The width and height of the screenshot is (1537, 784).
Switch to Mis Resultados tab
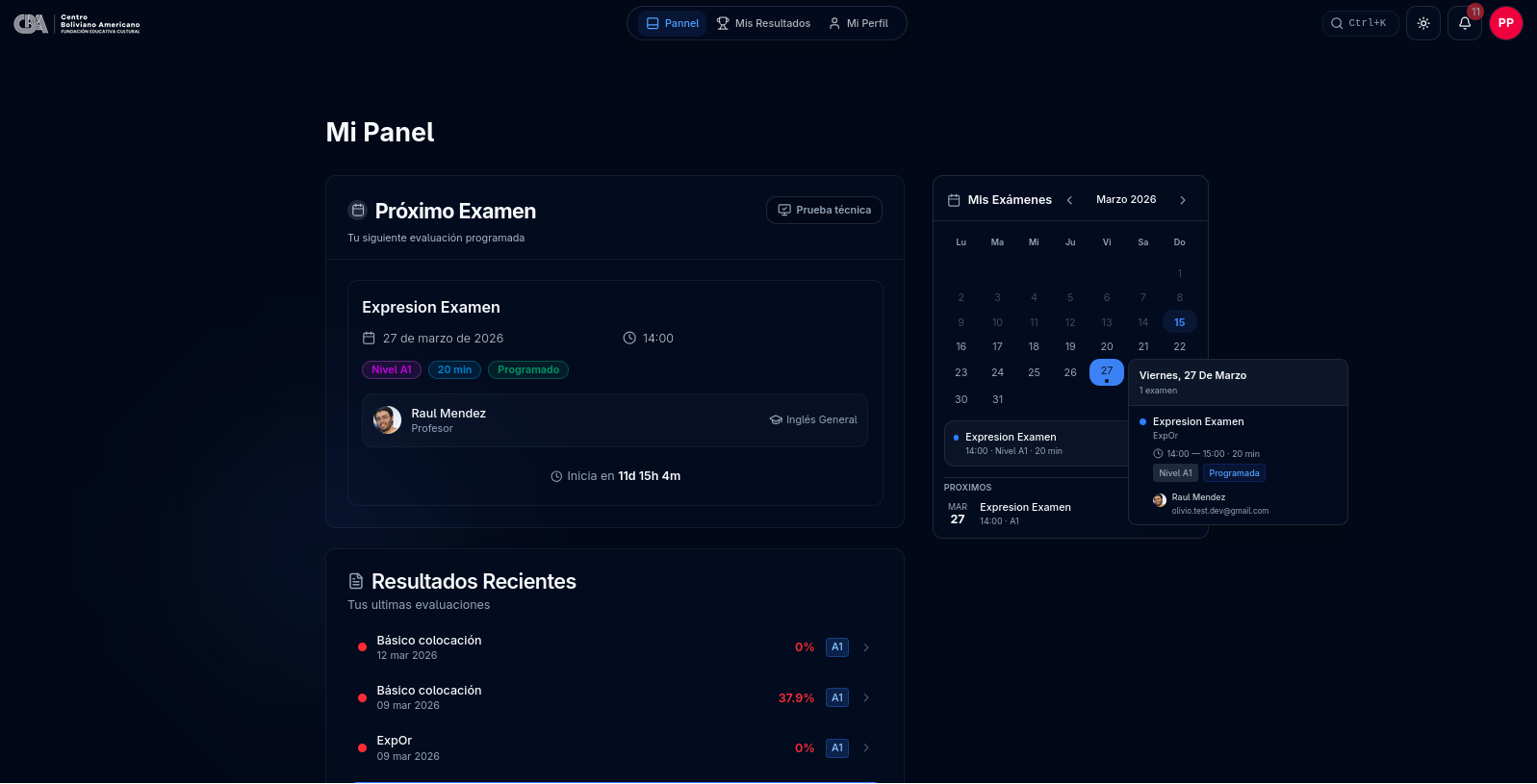pyautogui.click(x=763, y=23)
